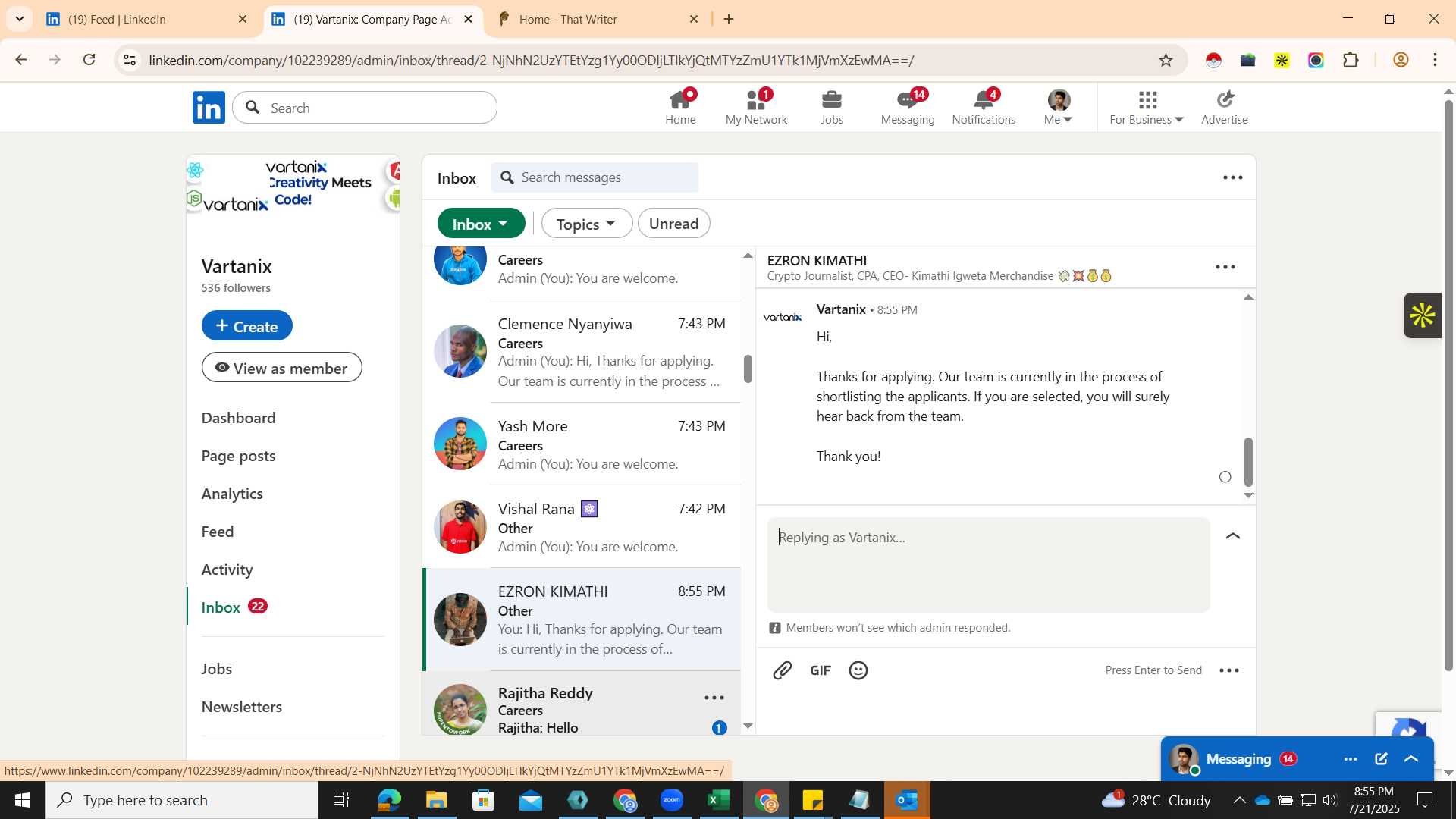Open Windows Start menu
Screen dimensions: 1456x819
(x=22, y=800)
